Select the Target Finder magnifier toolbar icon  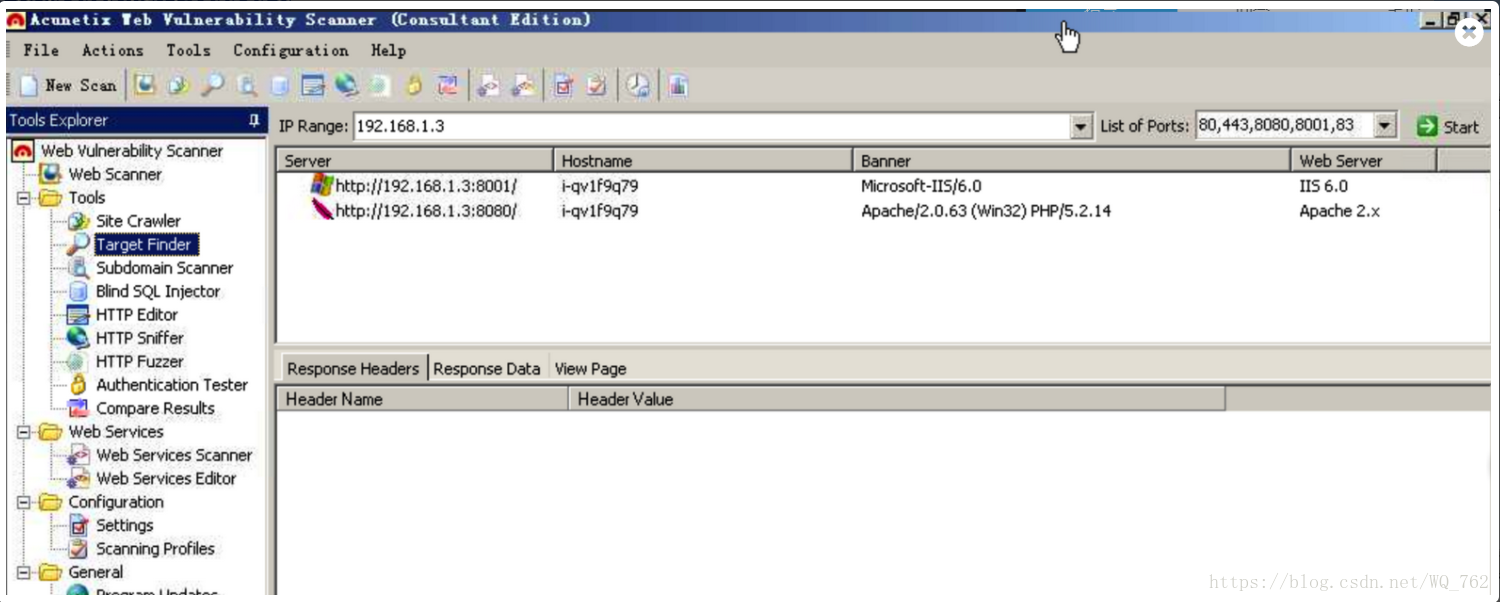coord(212,86)
